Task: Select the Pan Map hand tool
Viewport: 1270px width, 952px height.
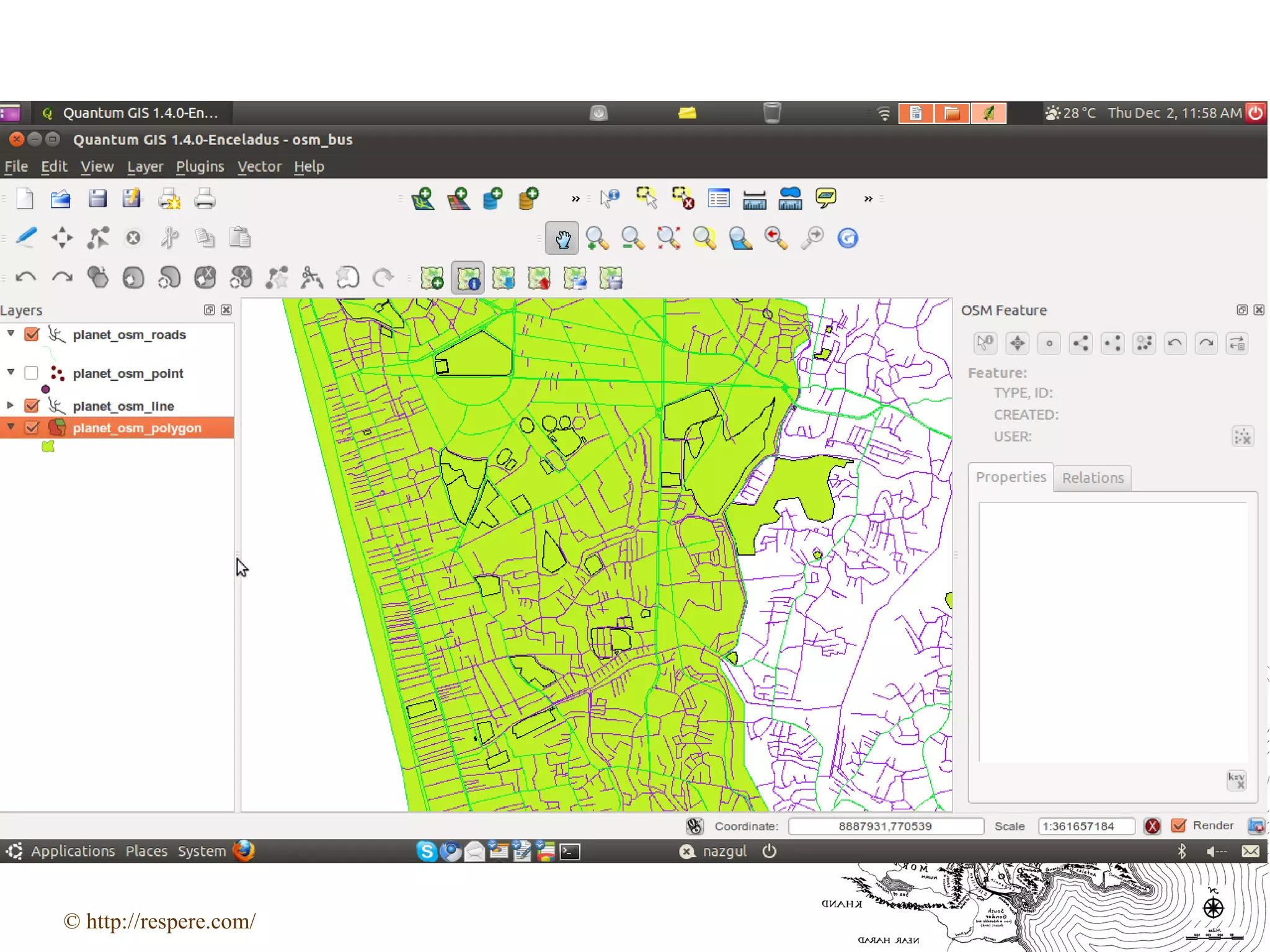Action: [562, 239]
